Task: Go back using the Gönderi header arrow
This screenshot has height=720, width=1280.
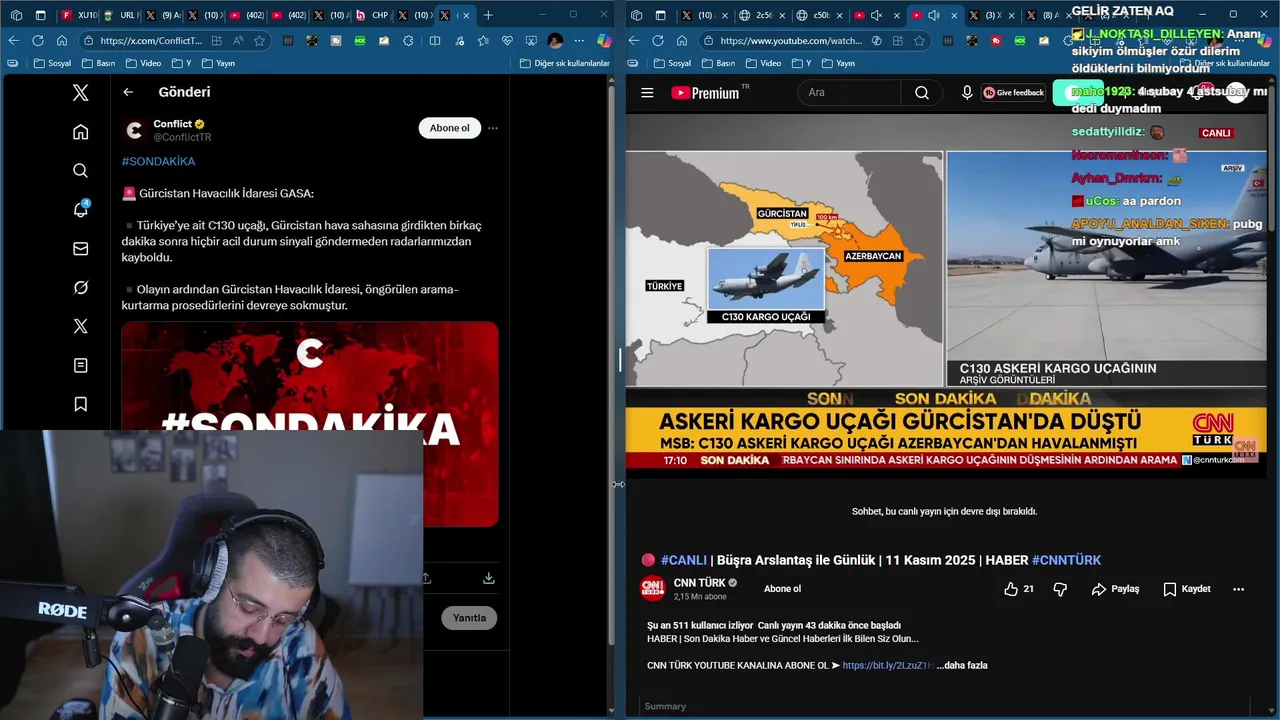Action: tap(128, 92)
